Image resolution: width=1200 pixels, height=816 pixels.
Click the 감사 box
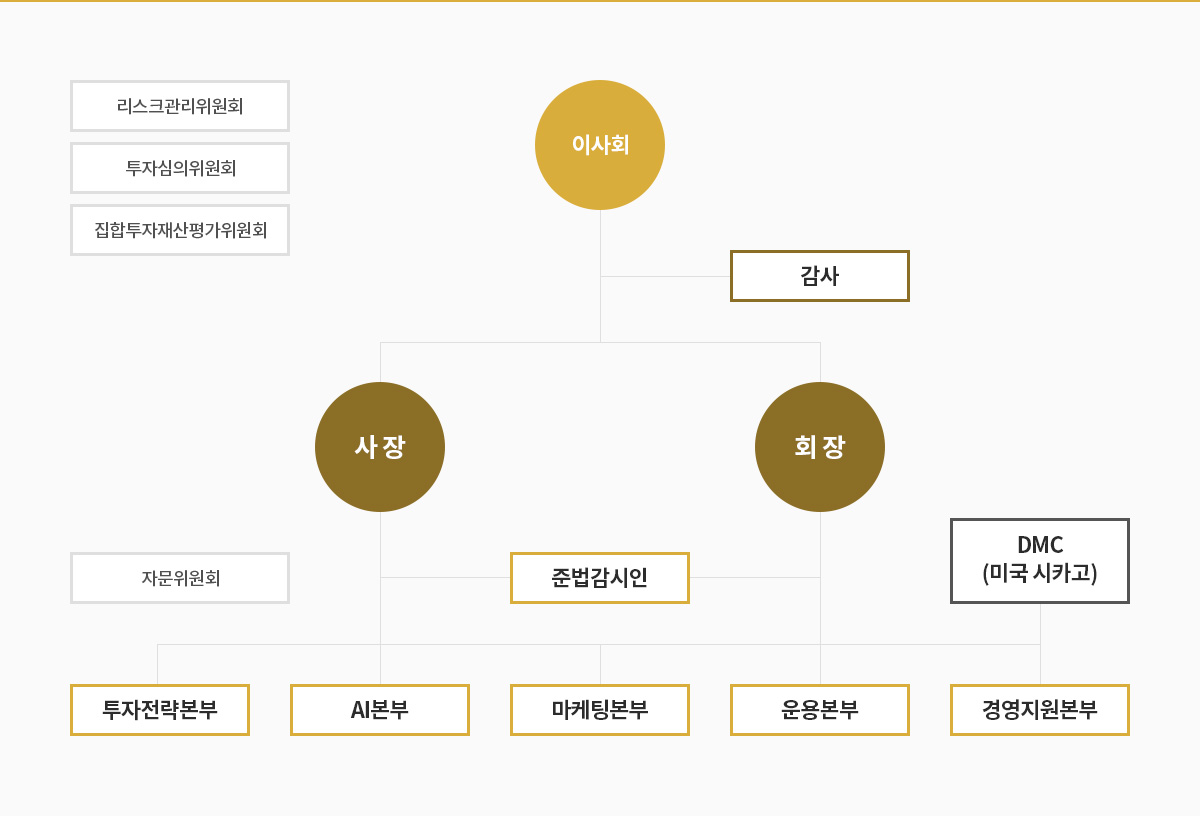tap(820, 276)
